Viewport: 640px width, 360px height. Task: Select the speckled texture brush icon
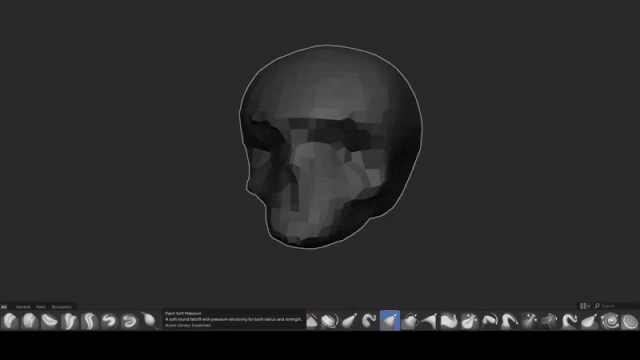tap(529, 321)
